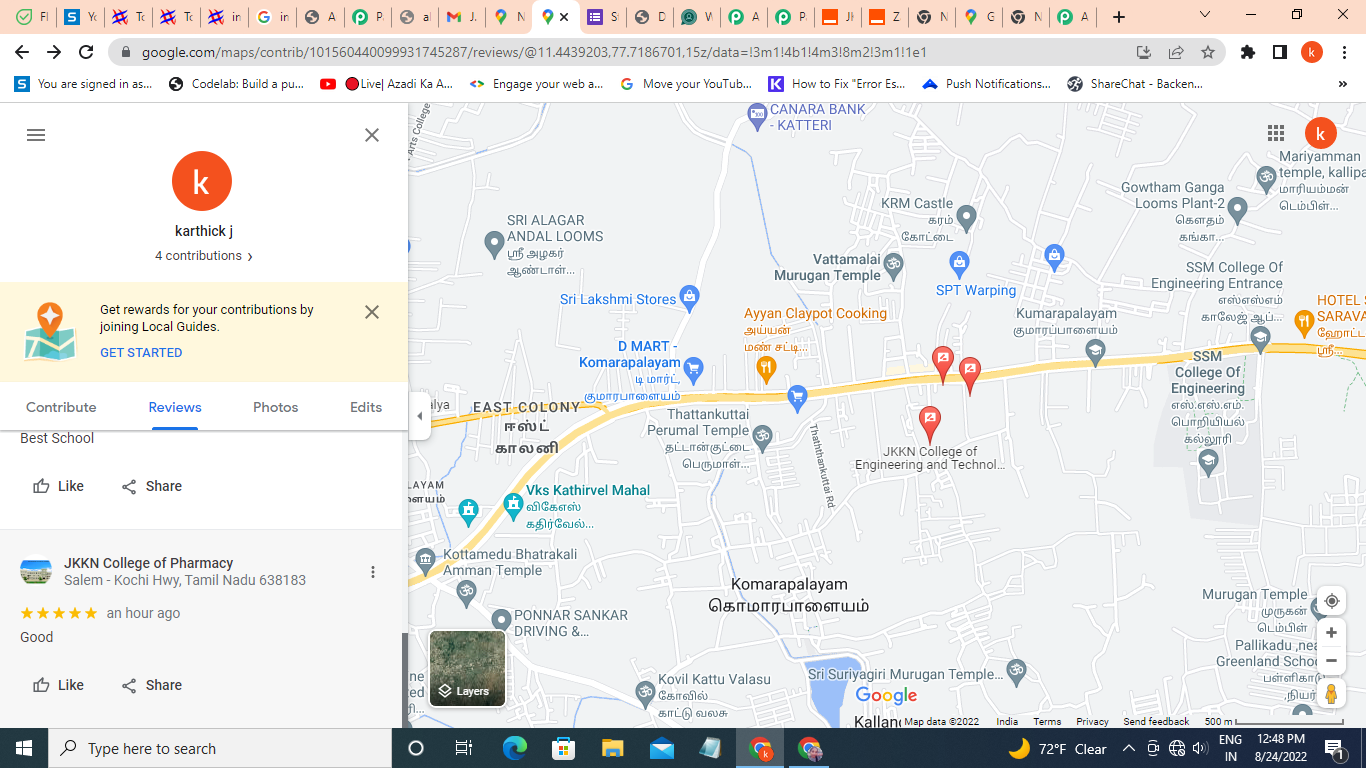Open the Google apps grid
The height and width of the screenshot is (768, 1366).
coord(1276,133)
